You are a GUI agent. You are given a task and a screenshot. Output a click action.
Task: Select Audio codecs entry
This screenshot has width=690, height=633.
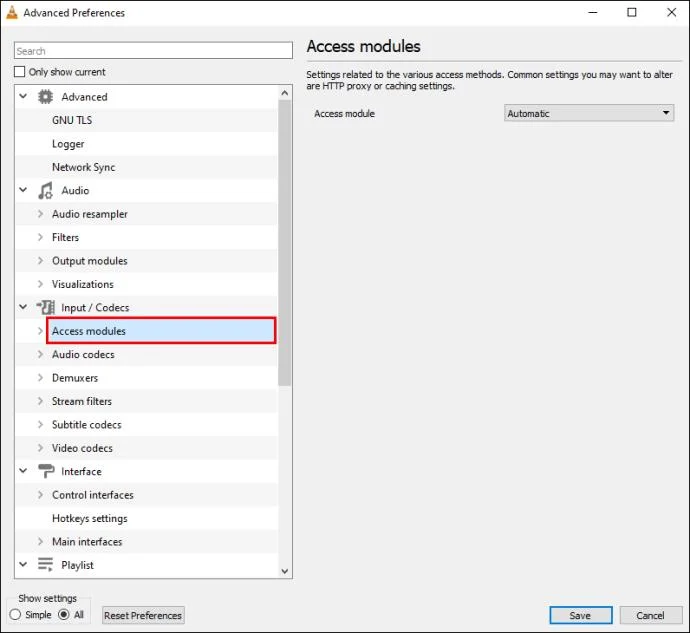(83, 354)
